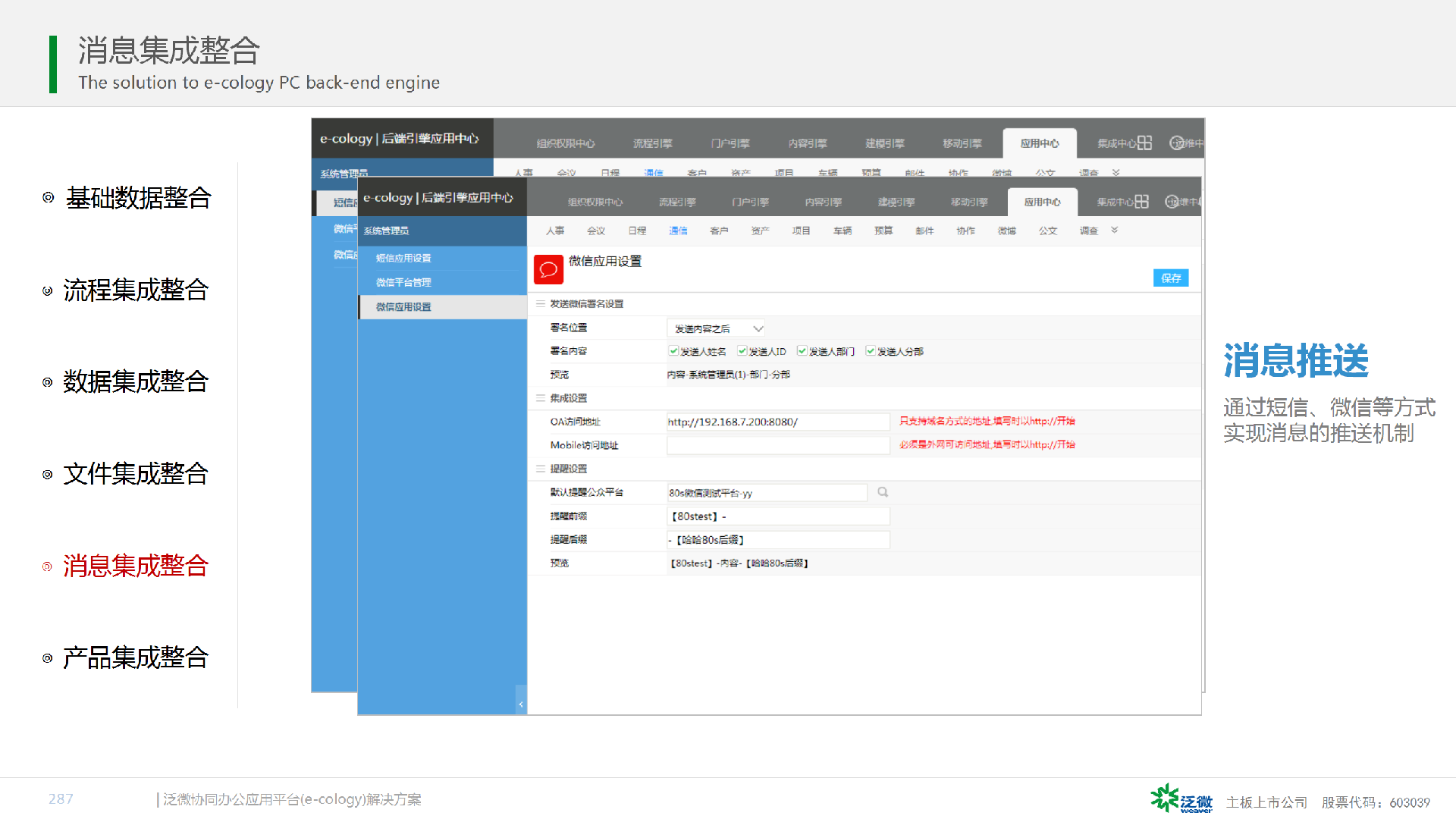1456x819 pixels.
Task: Click into the OA访问地址 field
Action: click(x=778, y=422)
